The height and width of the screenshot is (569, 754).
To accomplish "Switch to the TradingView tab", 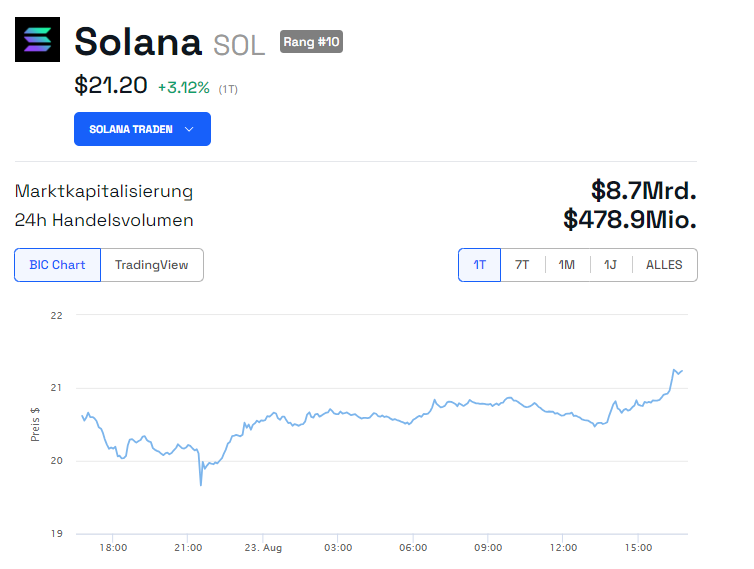I will (152, 265).
